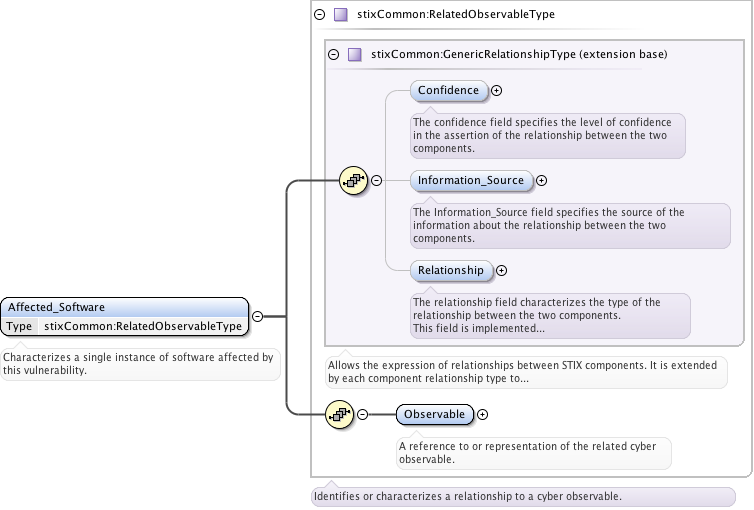Collapse the lower sequence group before Observable
754x510 pixels.
click(363, 414)
